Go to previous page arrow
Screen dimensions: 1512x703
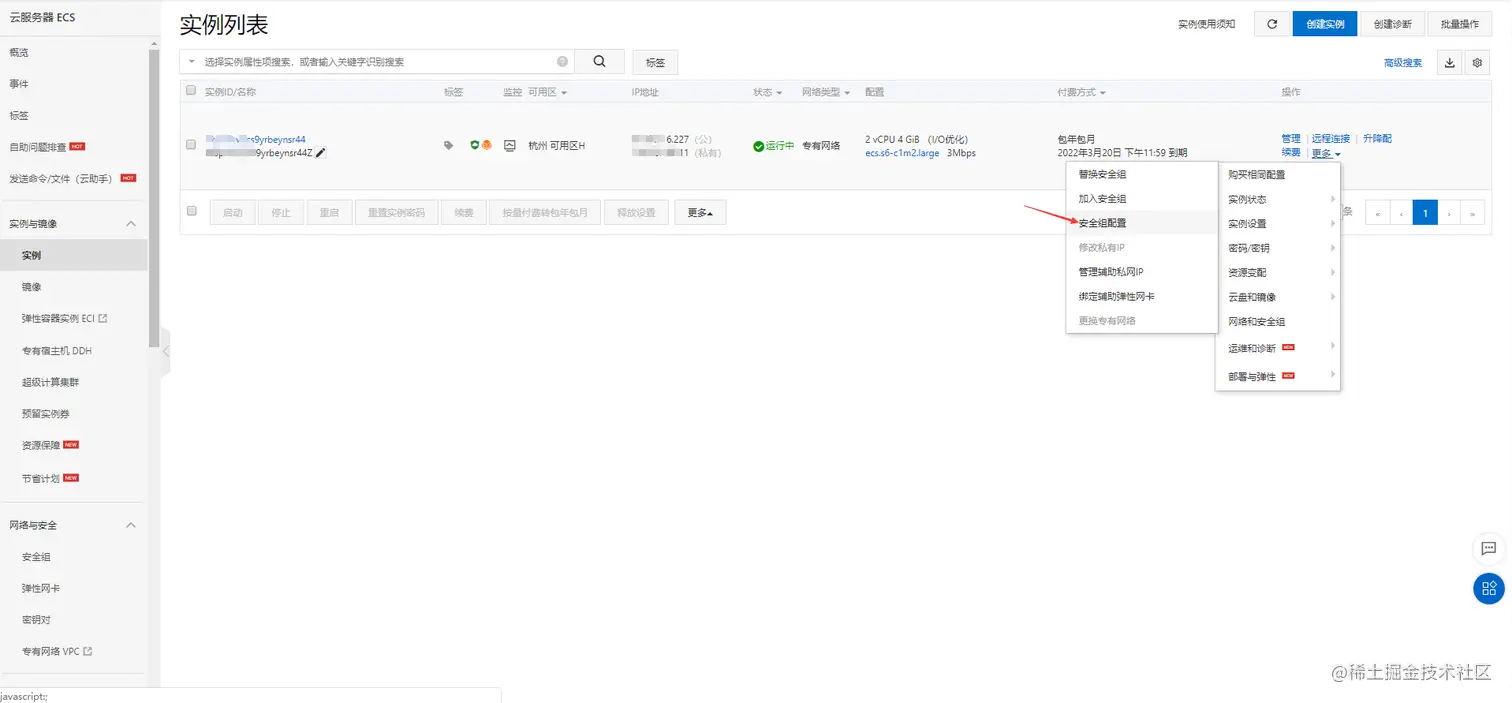tap(1401, 212)
